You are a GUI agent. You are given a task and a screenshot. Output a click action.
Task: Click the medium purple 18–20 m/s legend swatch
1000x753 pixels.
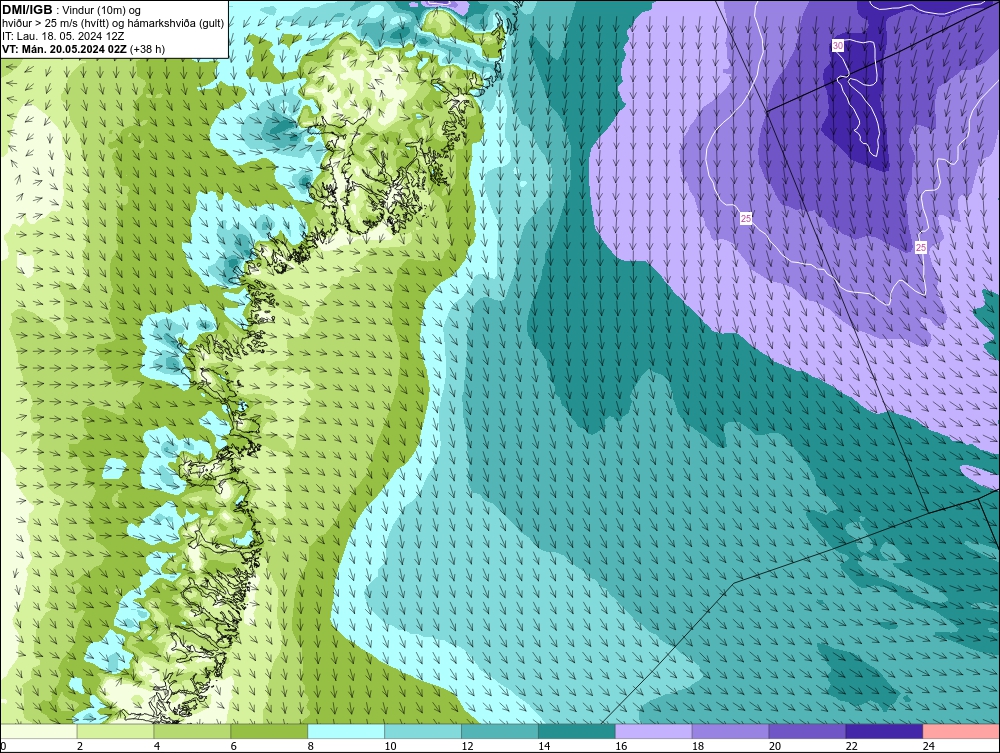[730, 731]
